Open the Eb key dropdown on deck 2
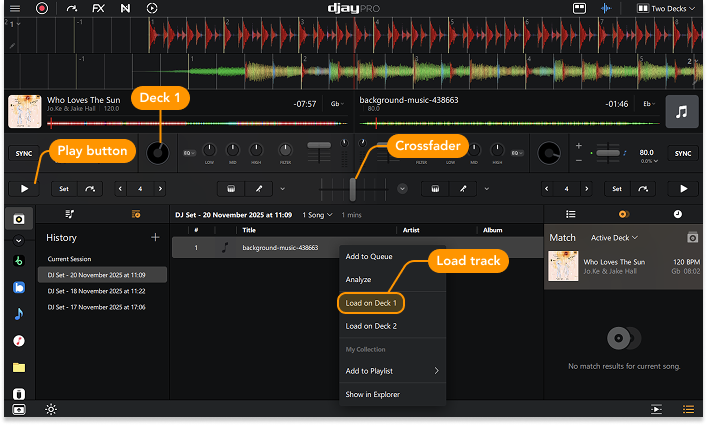707x425 pixels. point(649,104)
